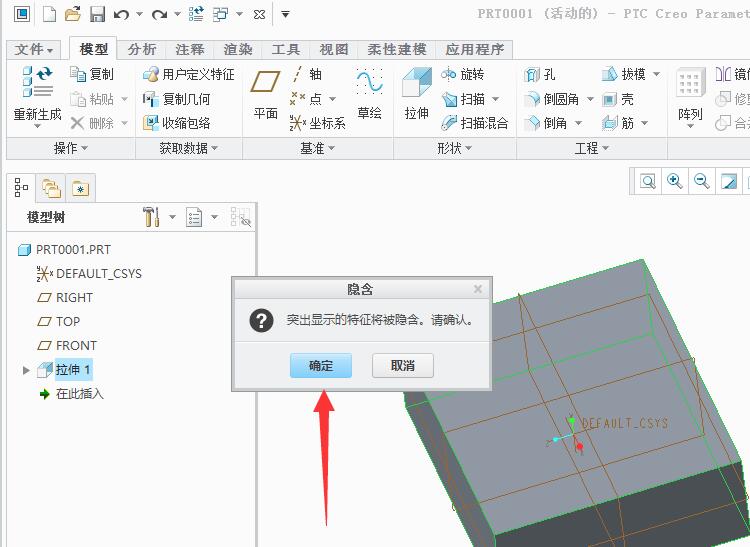
Task: Redo the last action
Action: point(159,14)
